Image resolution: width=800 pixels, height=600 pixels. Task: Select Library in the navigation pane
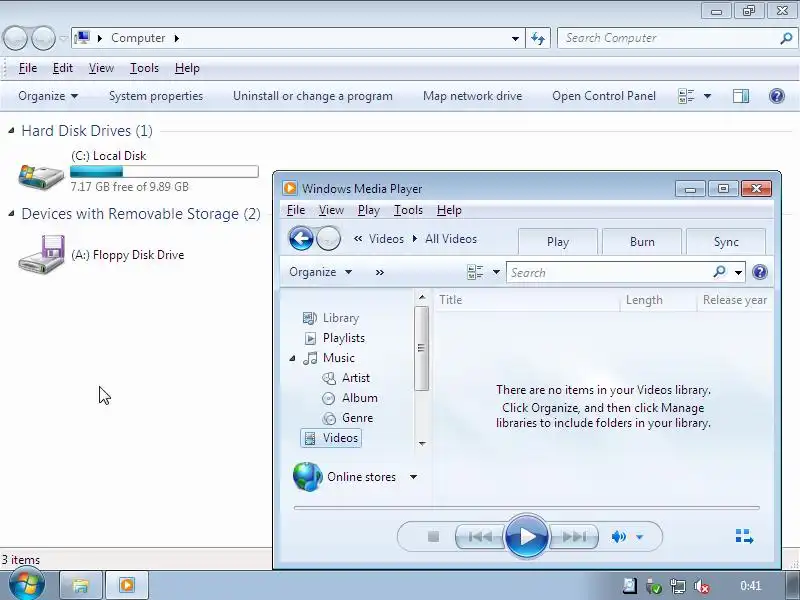pyautogui.click(x=331, y=318)
